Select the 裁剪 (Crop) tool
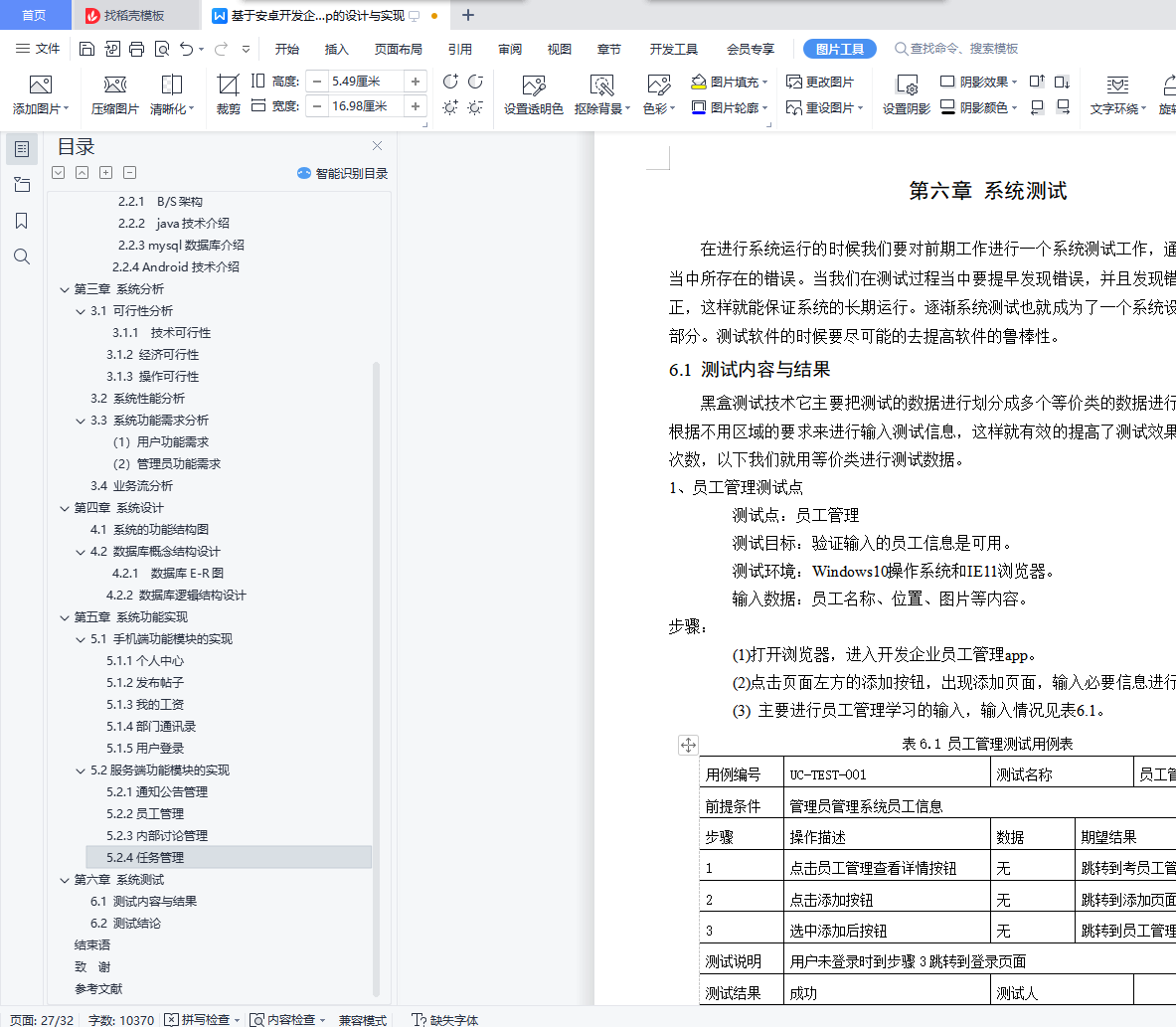 click(x=228, y=94)
